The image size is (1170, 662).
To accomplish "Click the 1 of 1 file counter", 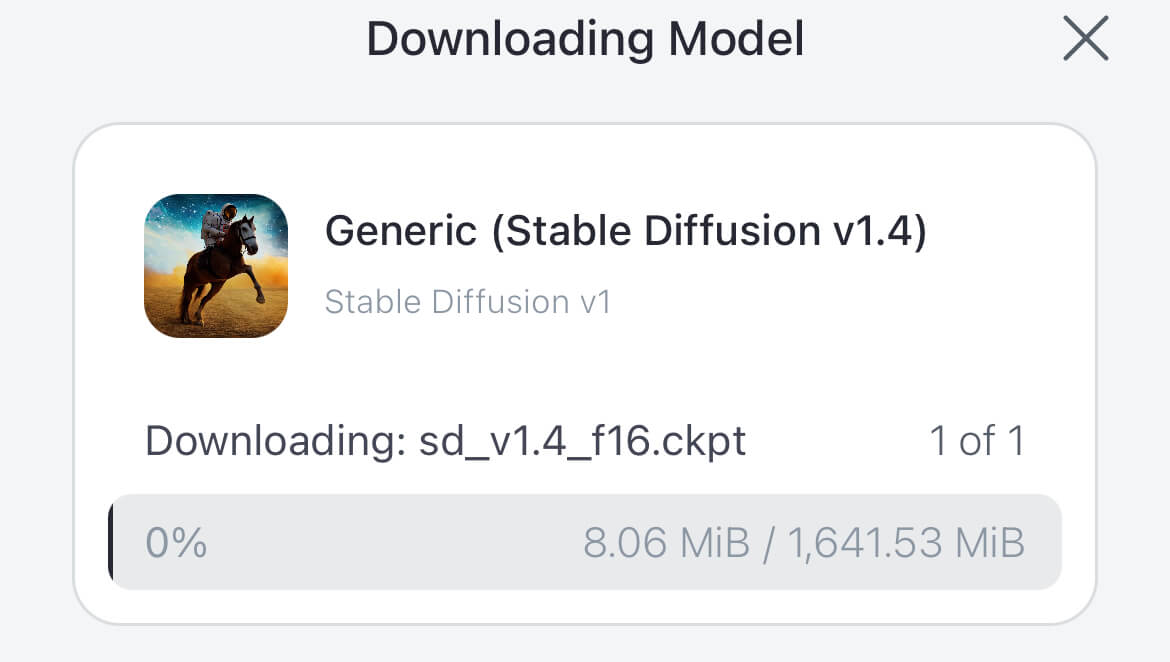I will coord(977,440).
